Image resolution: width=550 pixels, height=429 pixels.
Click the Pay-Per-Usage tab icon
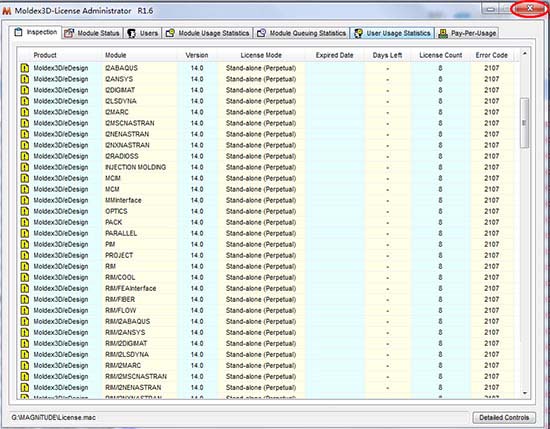click(443, 33)
